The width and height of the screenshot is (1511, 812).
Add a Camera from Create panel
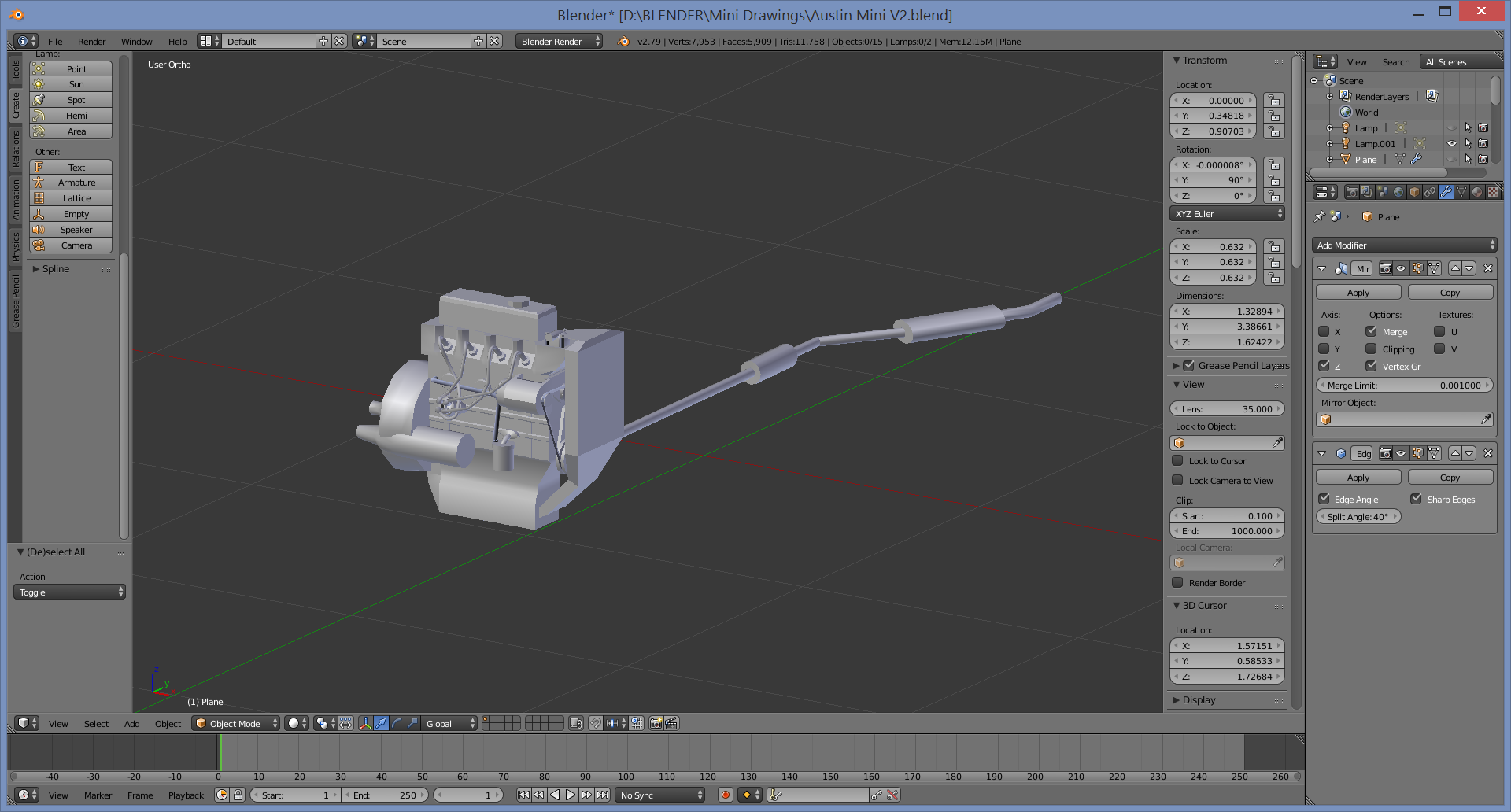[76, 245]
